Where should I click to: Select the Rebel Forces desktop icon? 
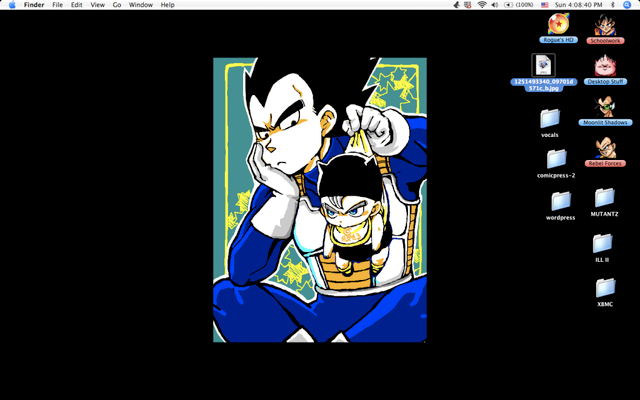(x=605, y=147)
